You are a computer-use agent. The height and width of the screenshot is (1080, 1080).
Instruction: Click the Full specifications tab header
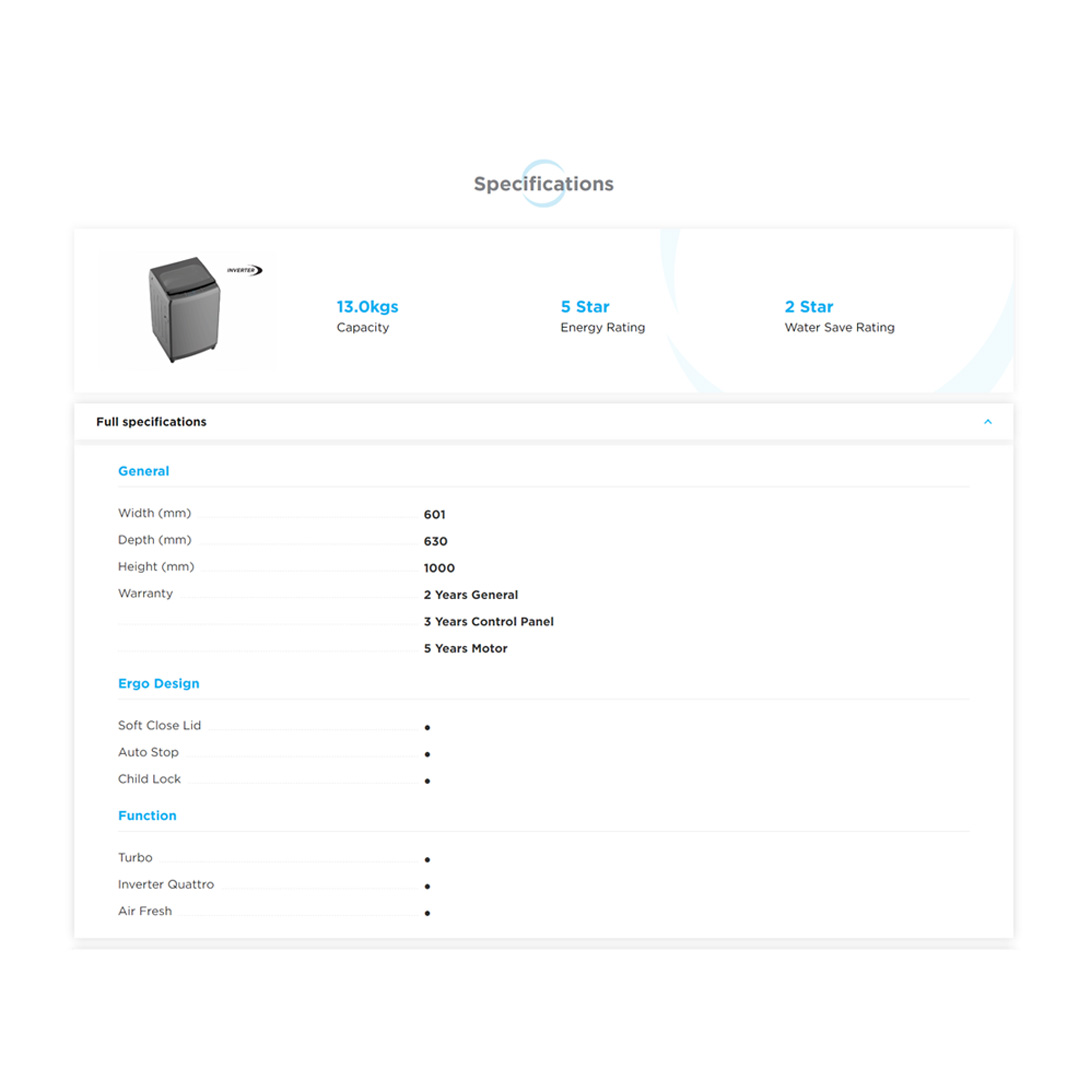tap(150, 422)
